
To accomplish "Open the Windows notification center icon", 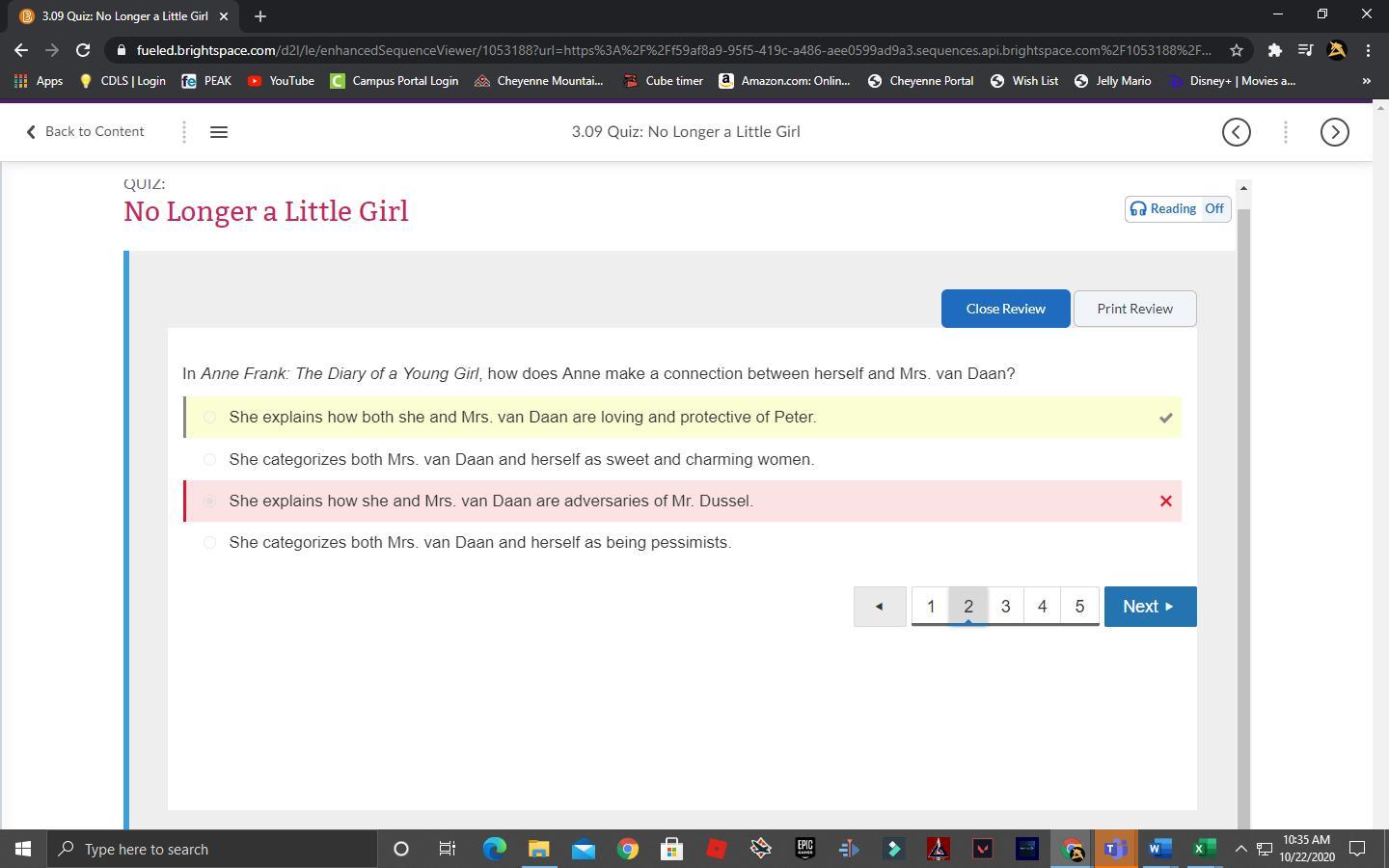I will click(x=1357, y=849).
